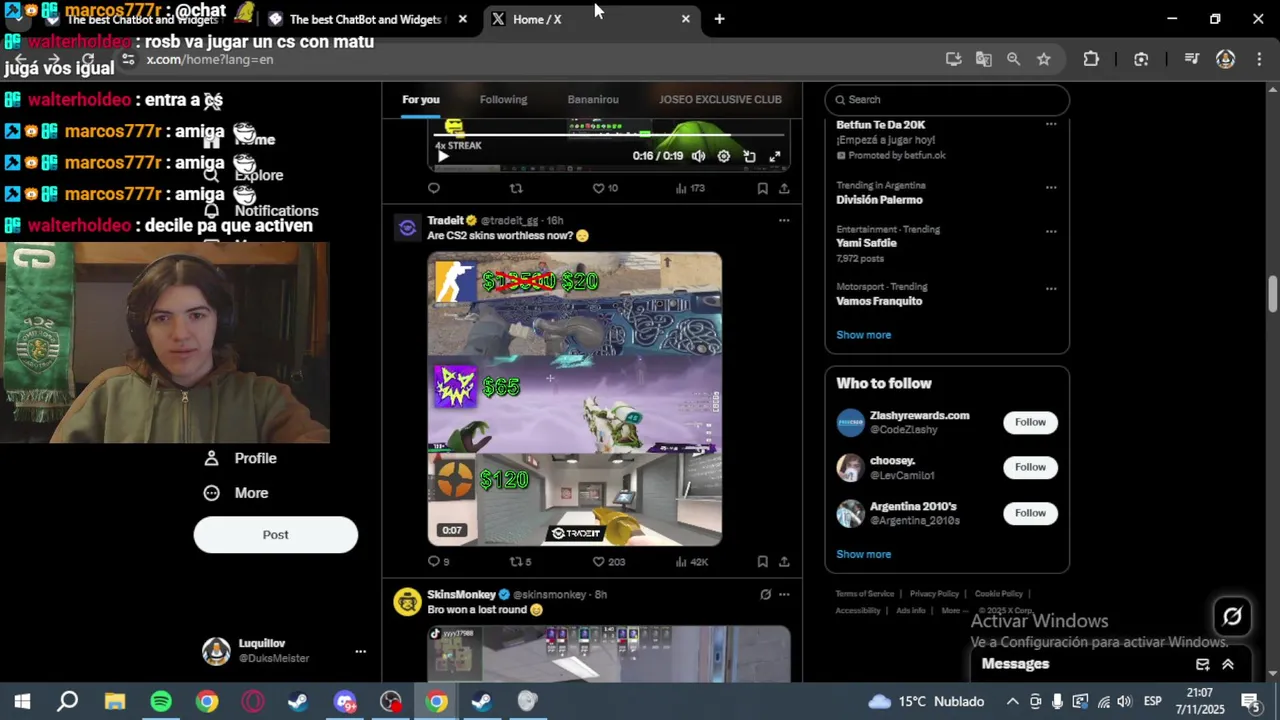Image resolution: width=1280 pixels, height=720 pixels.
Task: Expand top video to fullscreen
Action: pyautogui.click(x=775, y=156)
